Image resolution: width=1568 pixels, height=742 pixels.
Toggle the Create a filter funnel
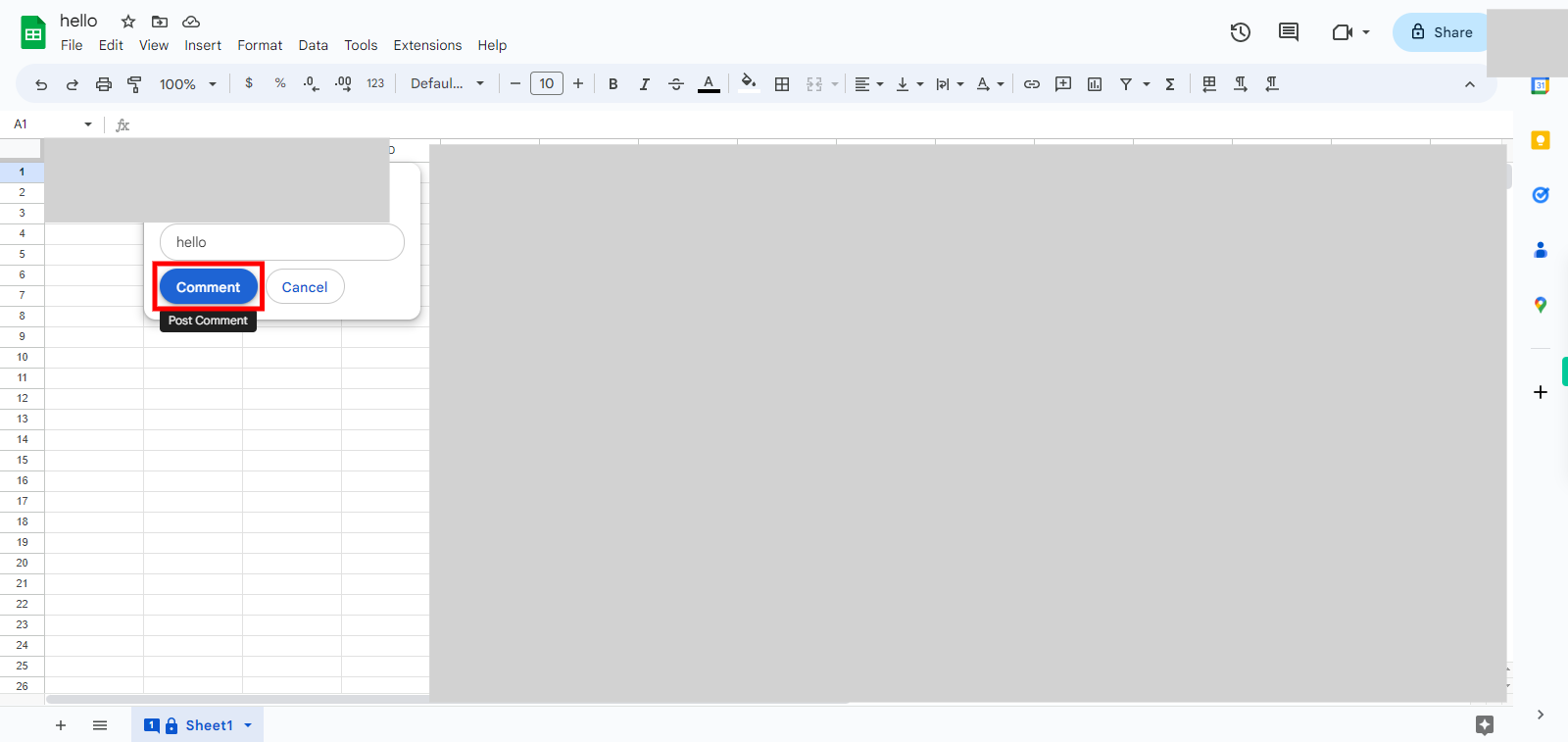coord(1126,84)
